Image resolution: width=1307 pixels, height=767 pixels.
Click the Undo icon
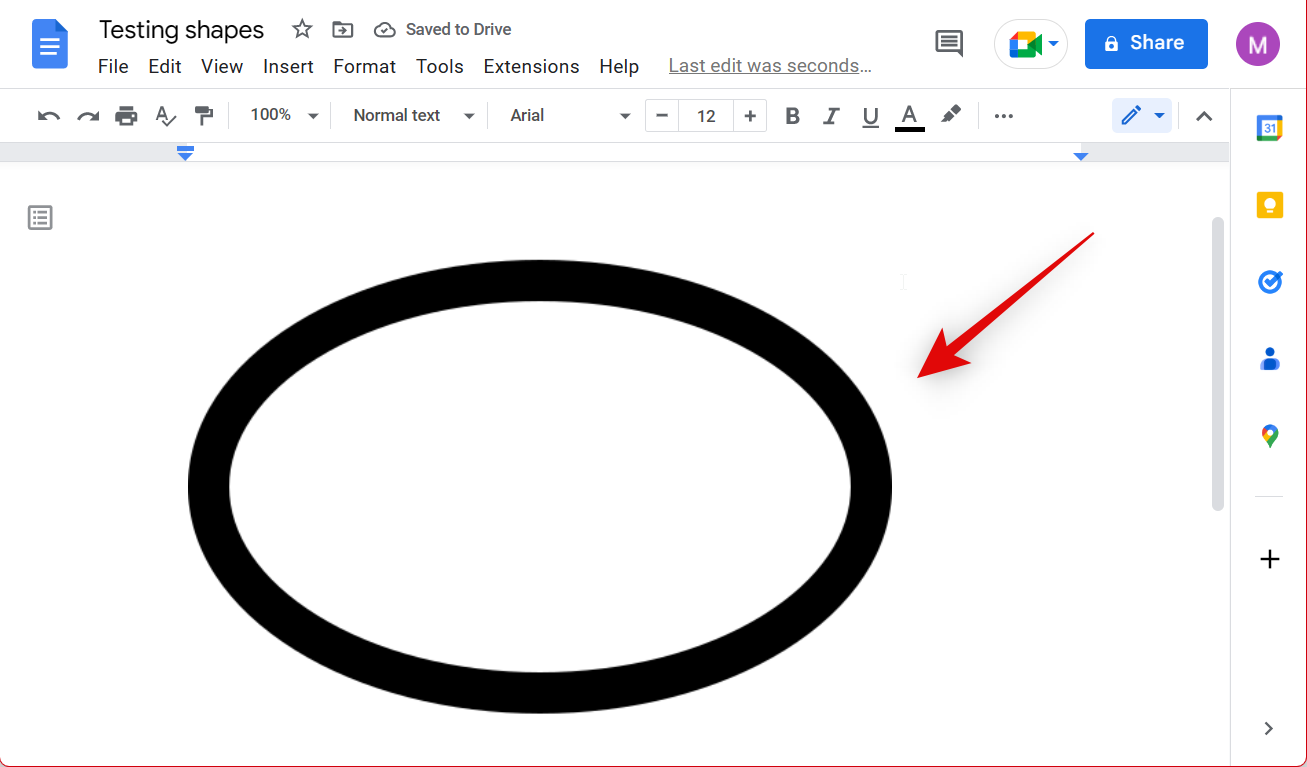[49, 116]
